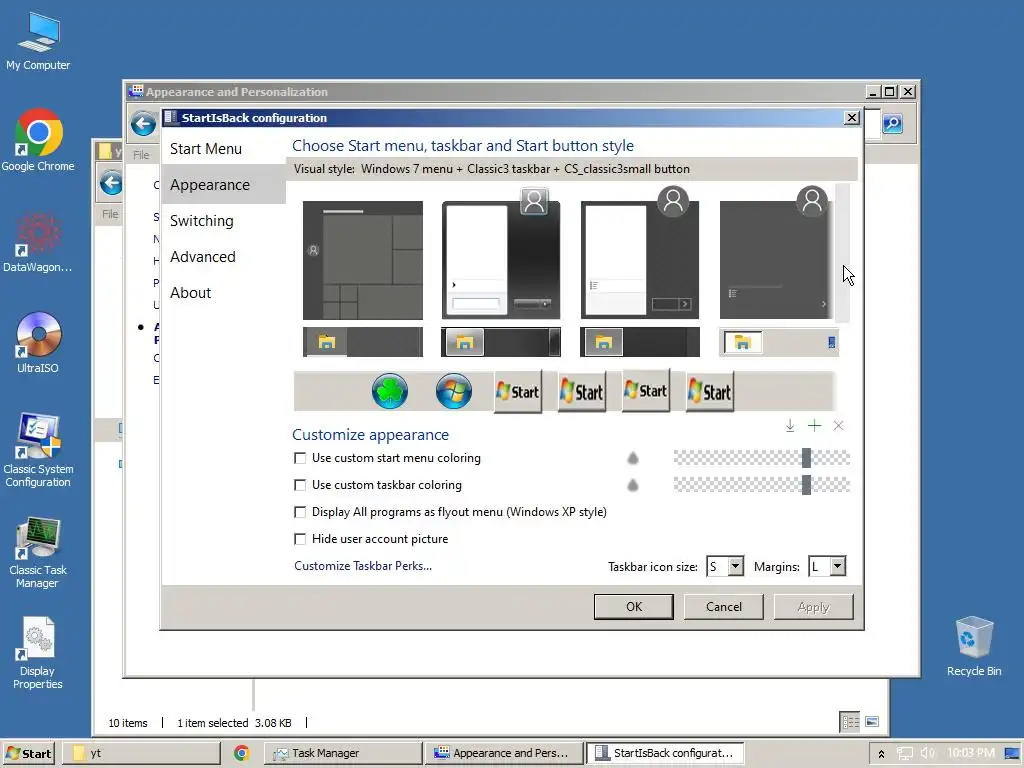Open Google Chrome desktop shortcut

coord(38,140)
